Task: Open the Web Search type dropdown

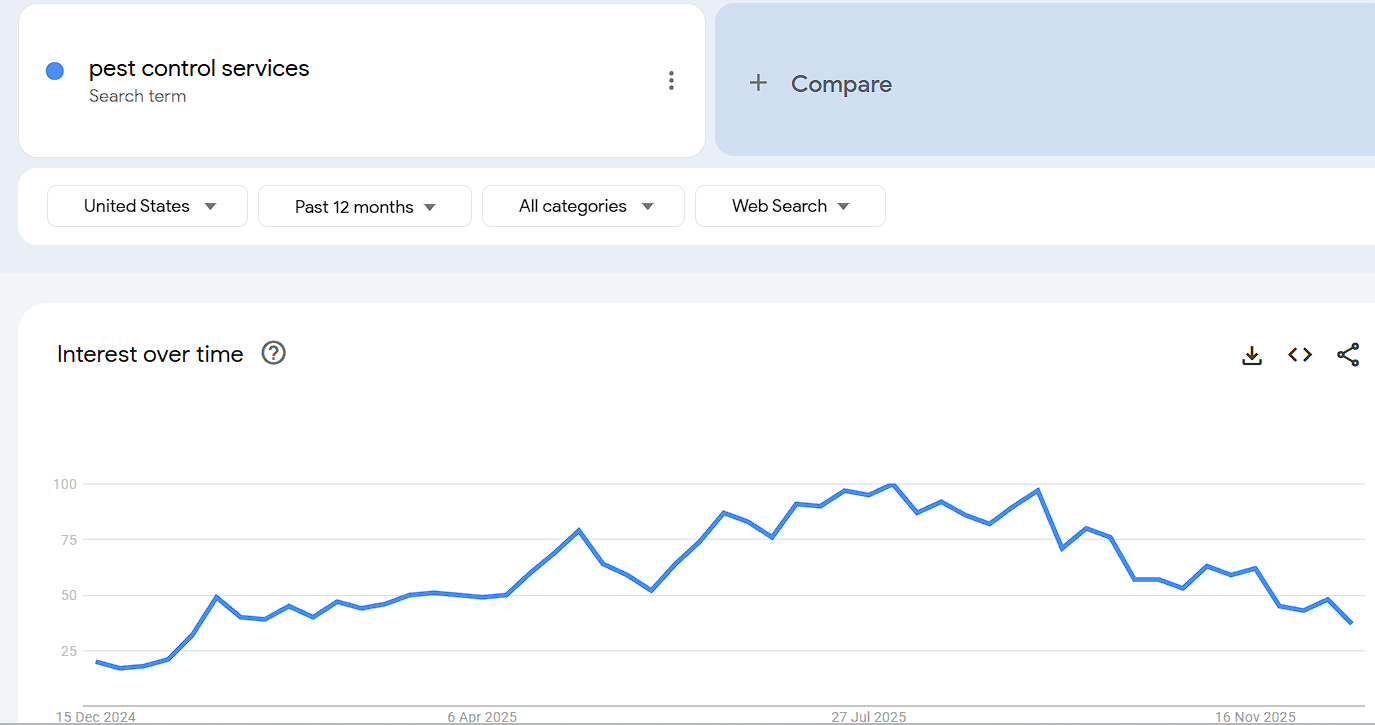Action: (790, 206)
